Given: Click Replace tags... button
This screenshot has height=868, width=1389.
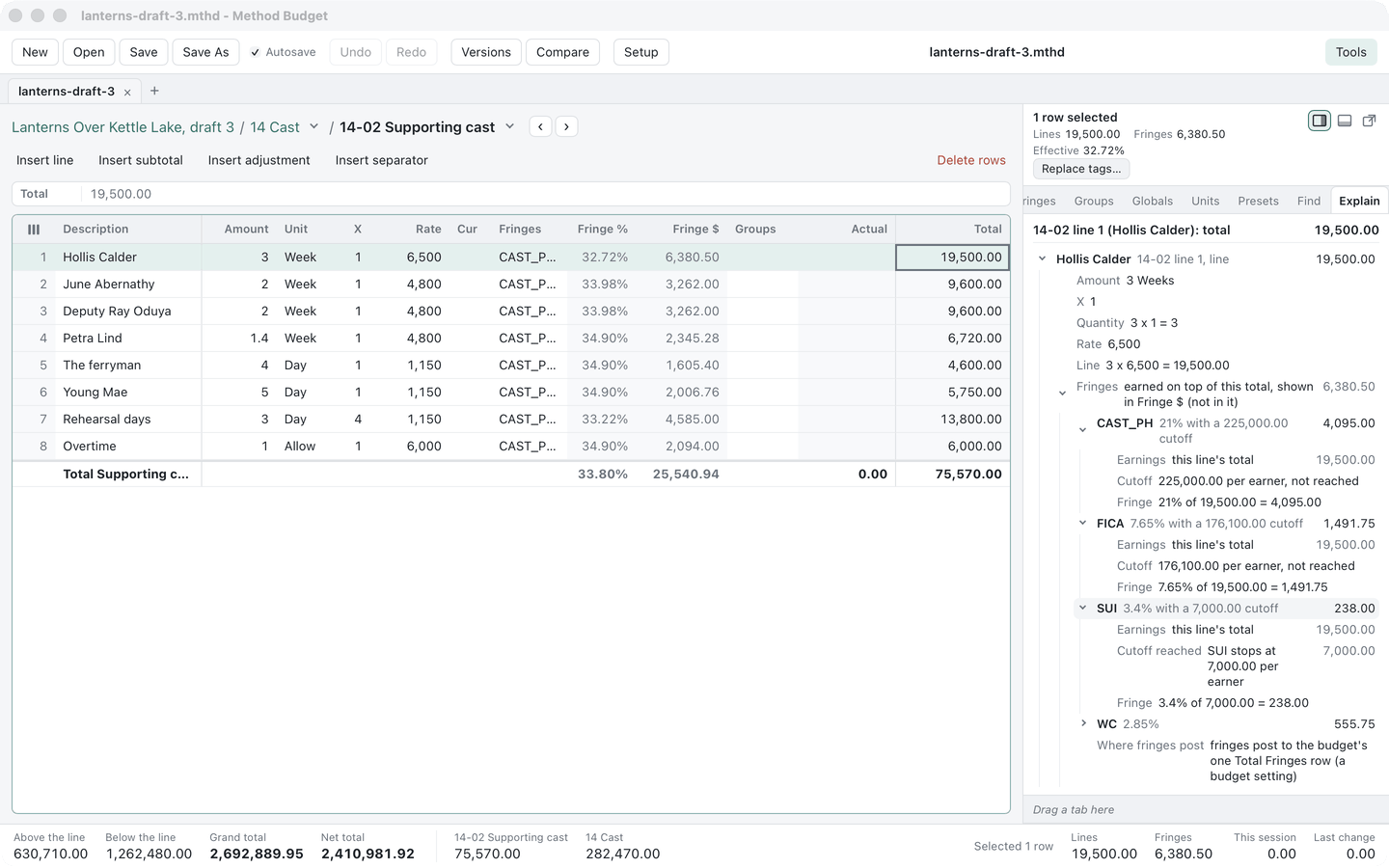Looking at the screenshot, I should [x=1081, y=169].
